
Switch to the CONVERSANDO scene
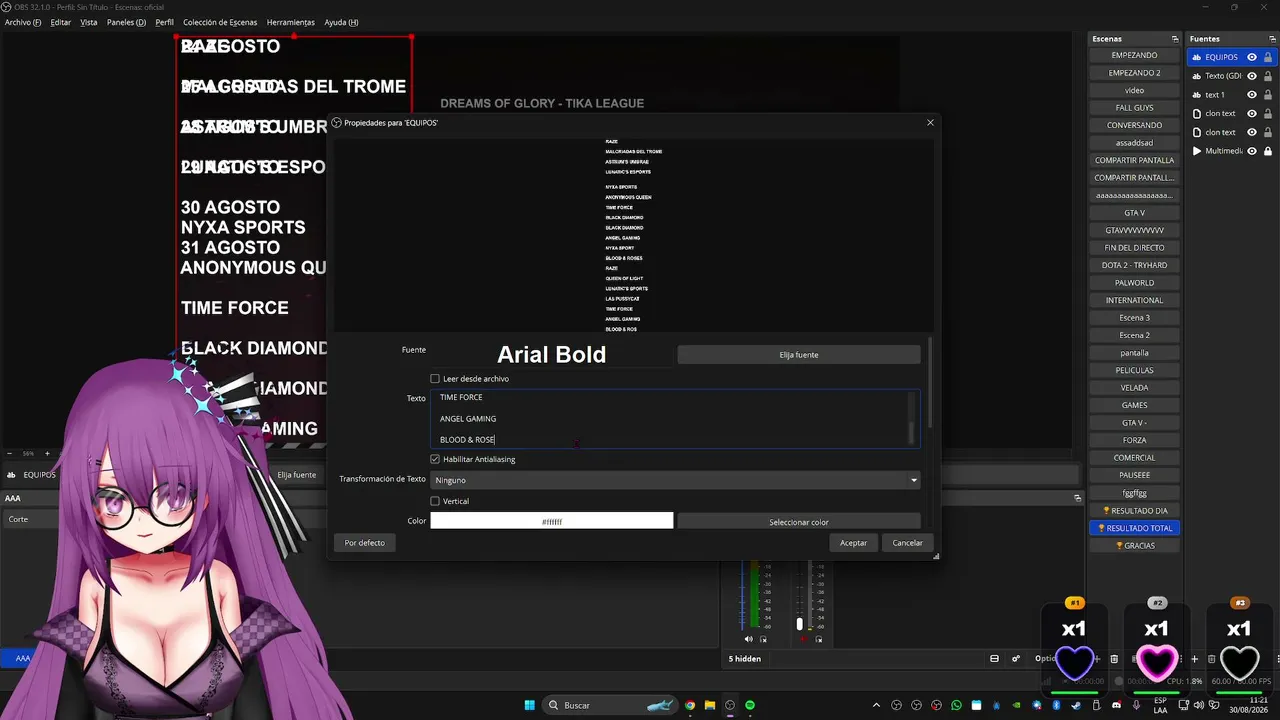(1134, 125)
